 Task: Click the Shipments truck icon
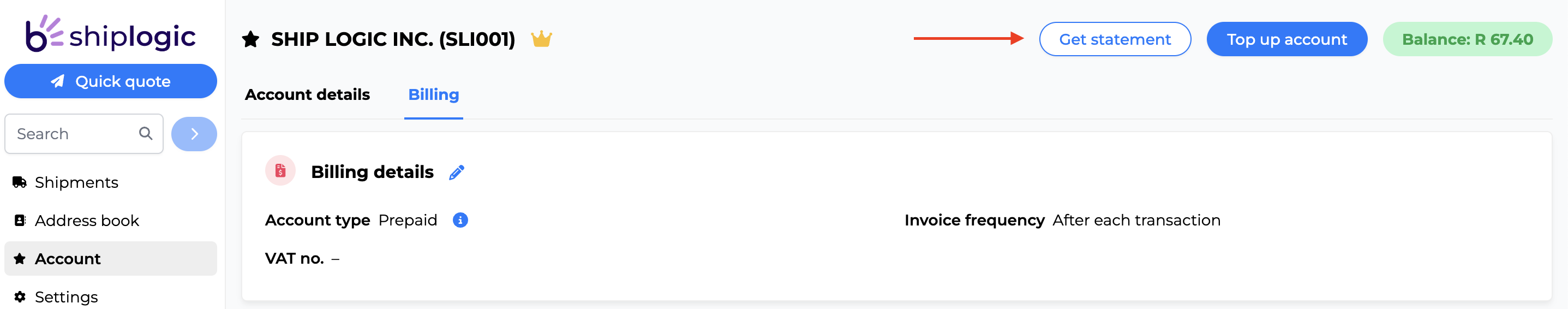click(20, 182)
